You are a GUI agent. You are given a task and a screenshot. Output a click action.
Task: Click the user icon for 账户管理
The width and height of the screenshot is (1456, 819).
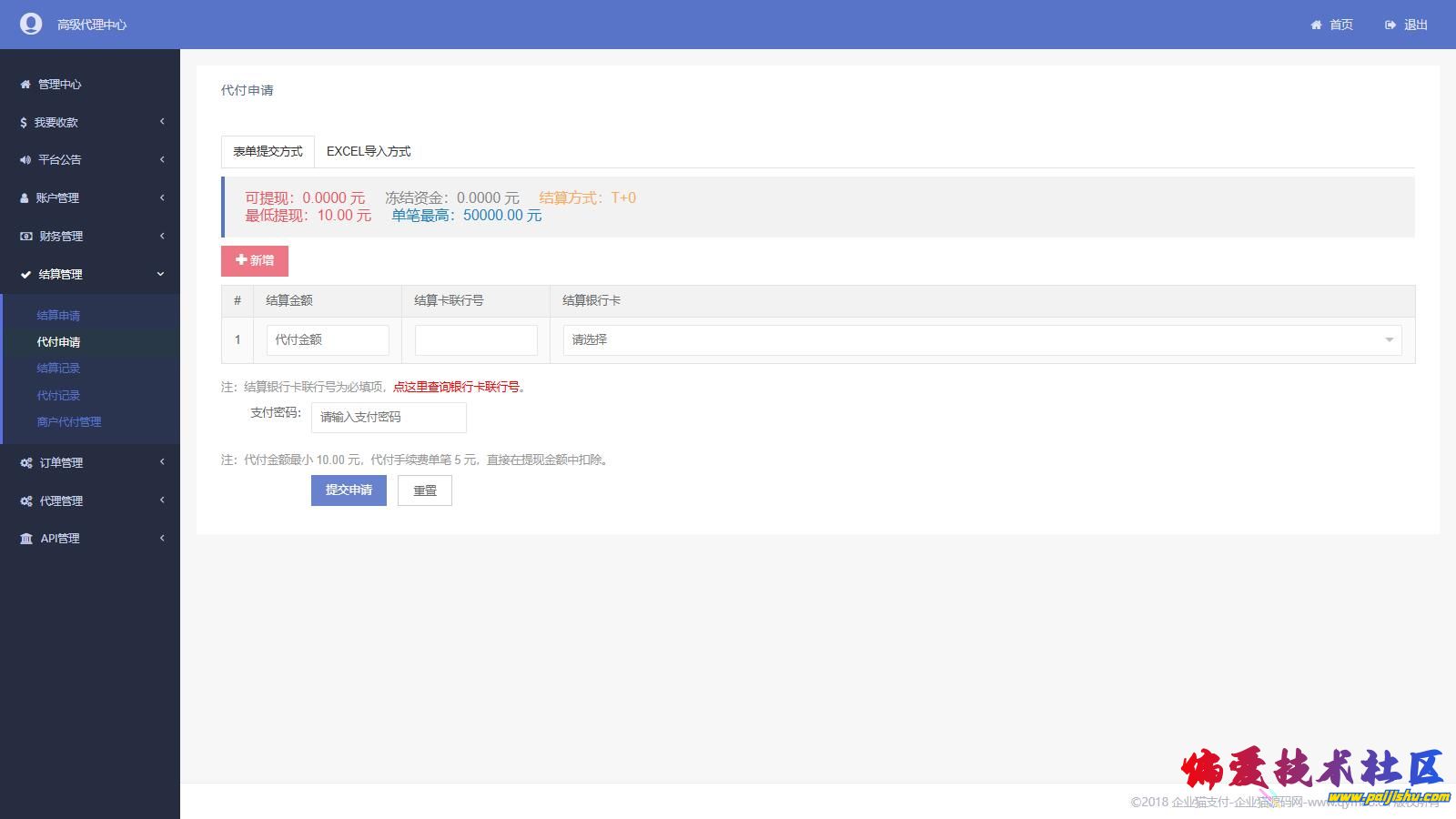coord(25,198)
